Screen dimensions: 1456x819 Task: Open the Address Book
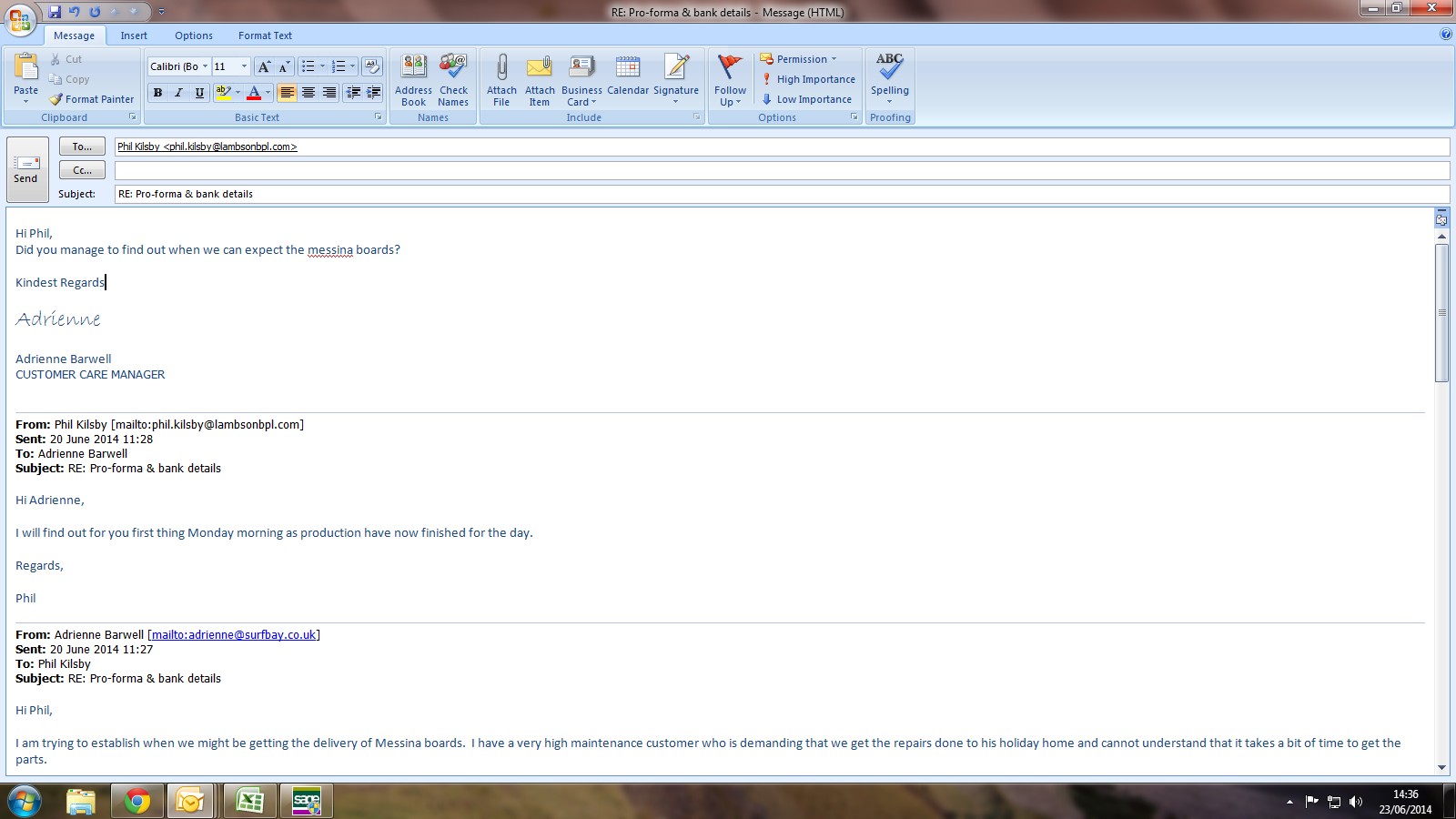[x=413, y=80]
